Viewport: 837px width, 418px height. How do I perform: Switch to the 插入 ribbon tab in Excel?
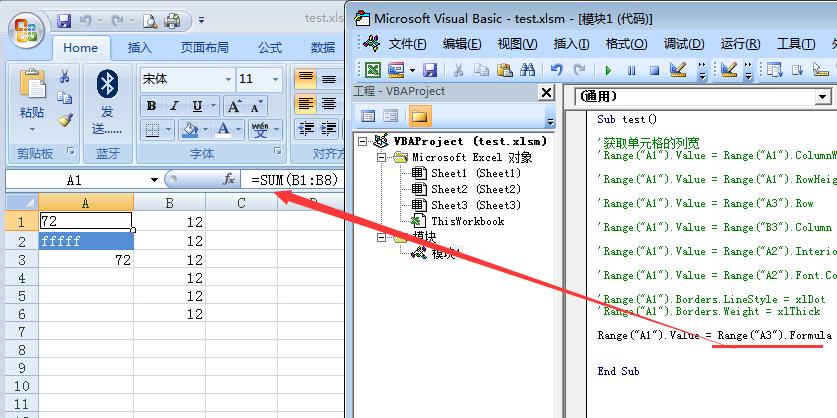[x=140, y=48]
